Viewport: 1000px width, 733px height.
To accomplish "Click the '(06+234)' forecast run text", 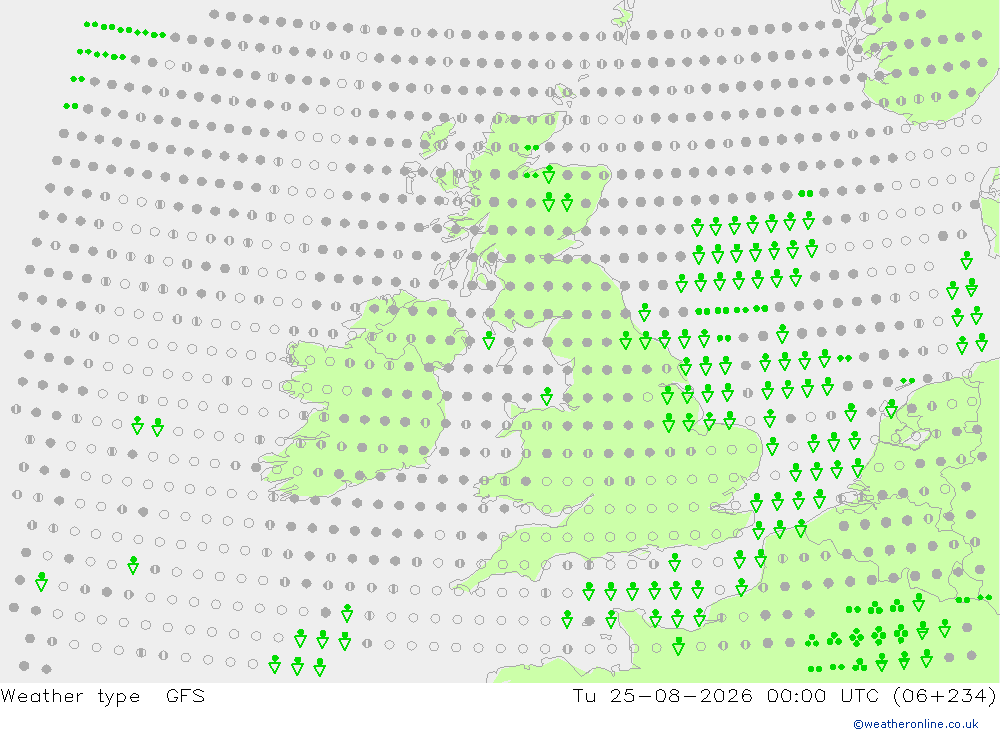I will 945,696.
